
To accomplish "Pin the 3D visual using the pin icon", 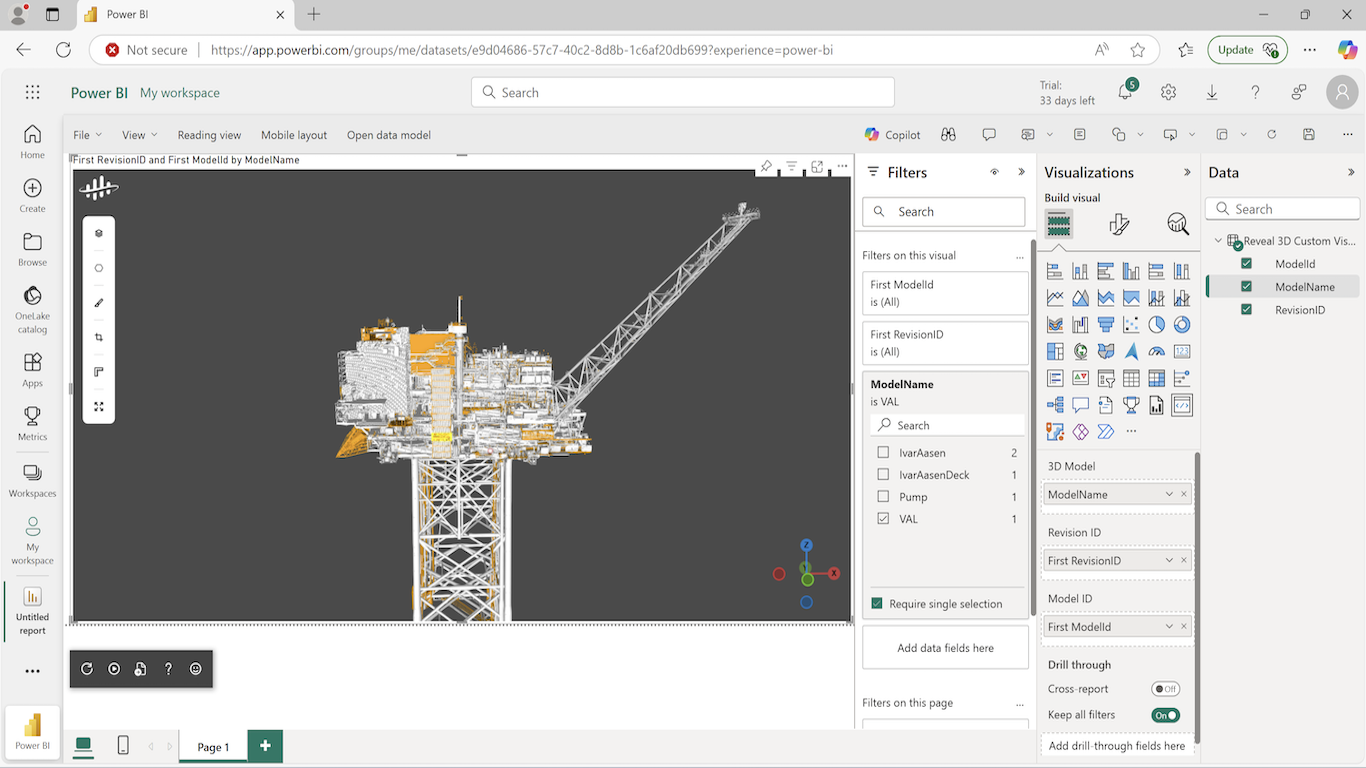I will 766,166.
